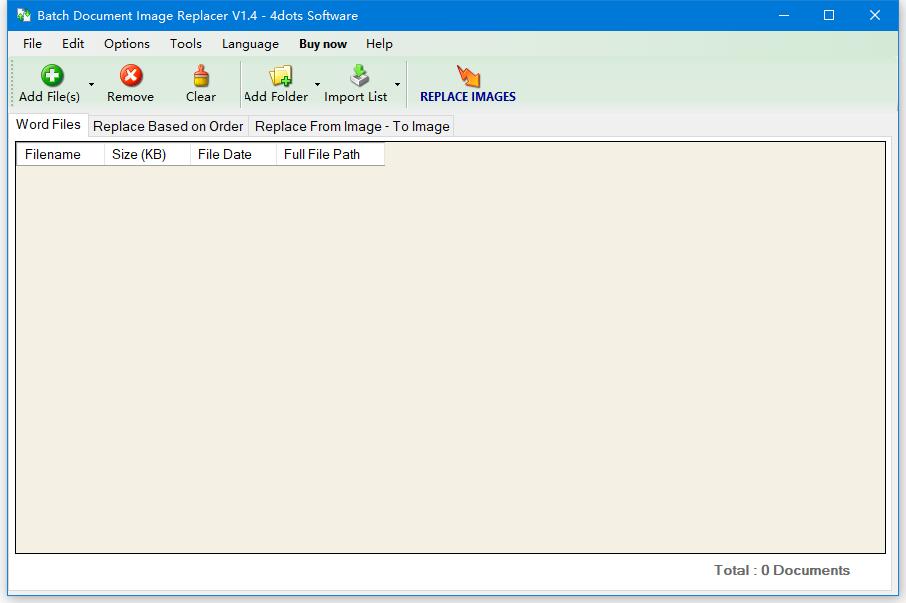The image size is (906, 603).
Task: Sort by the File Date column header
Action: (x=233, y=154)
